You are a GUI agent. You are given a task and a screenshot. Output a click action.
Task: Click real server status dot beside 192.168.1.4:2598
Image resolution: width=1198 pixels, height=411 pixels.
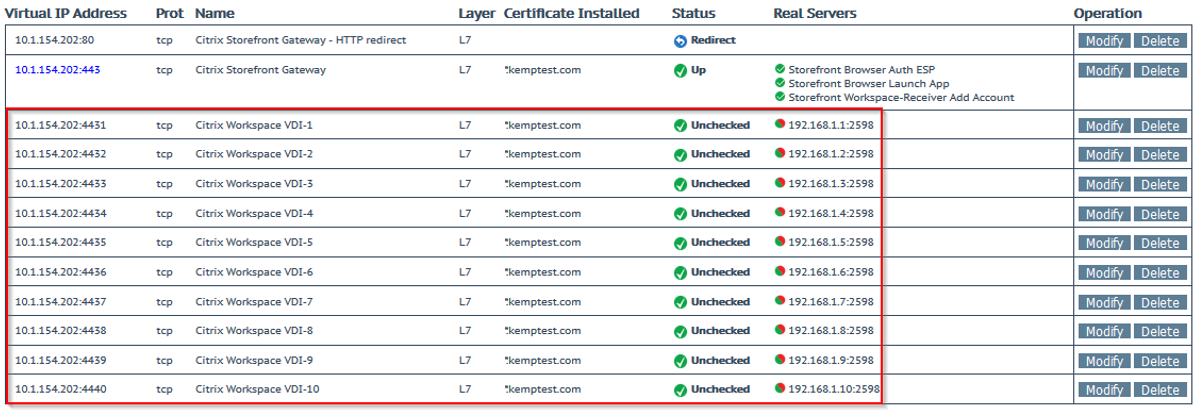click(x=780, y=212)
